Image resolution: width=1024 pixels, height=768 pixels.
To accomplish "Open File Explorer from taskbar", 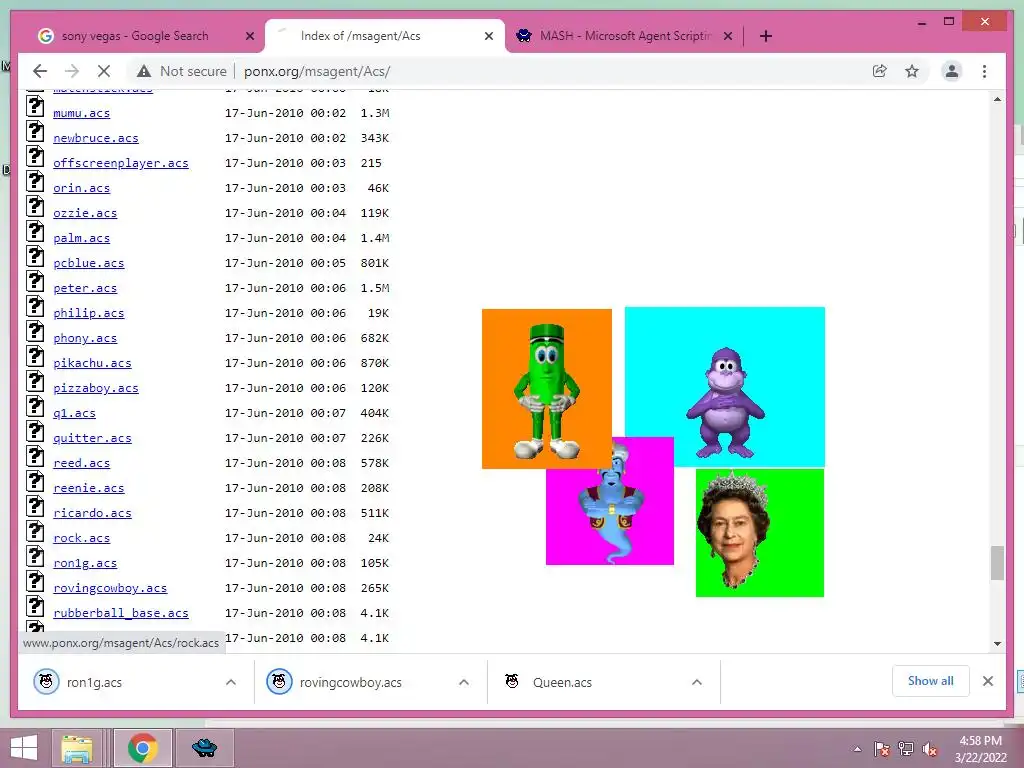I will (77, 748).
